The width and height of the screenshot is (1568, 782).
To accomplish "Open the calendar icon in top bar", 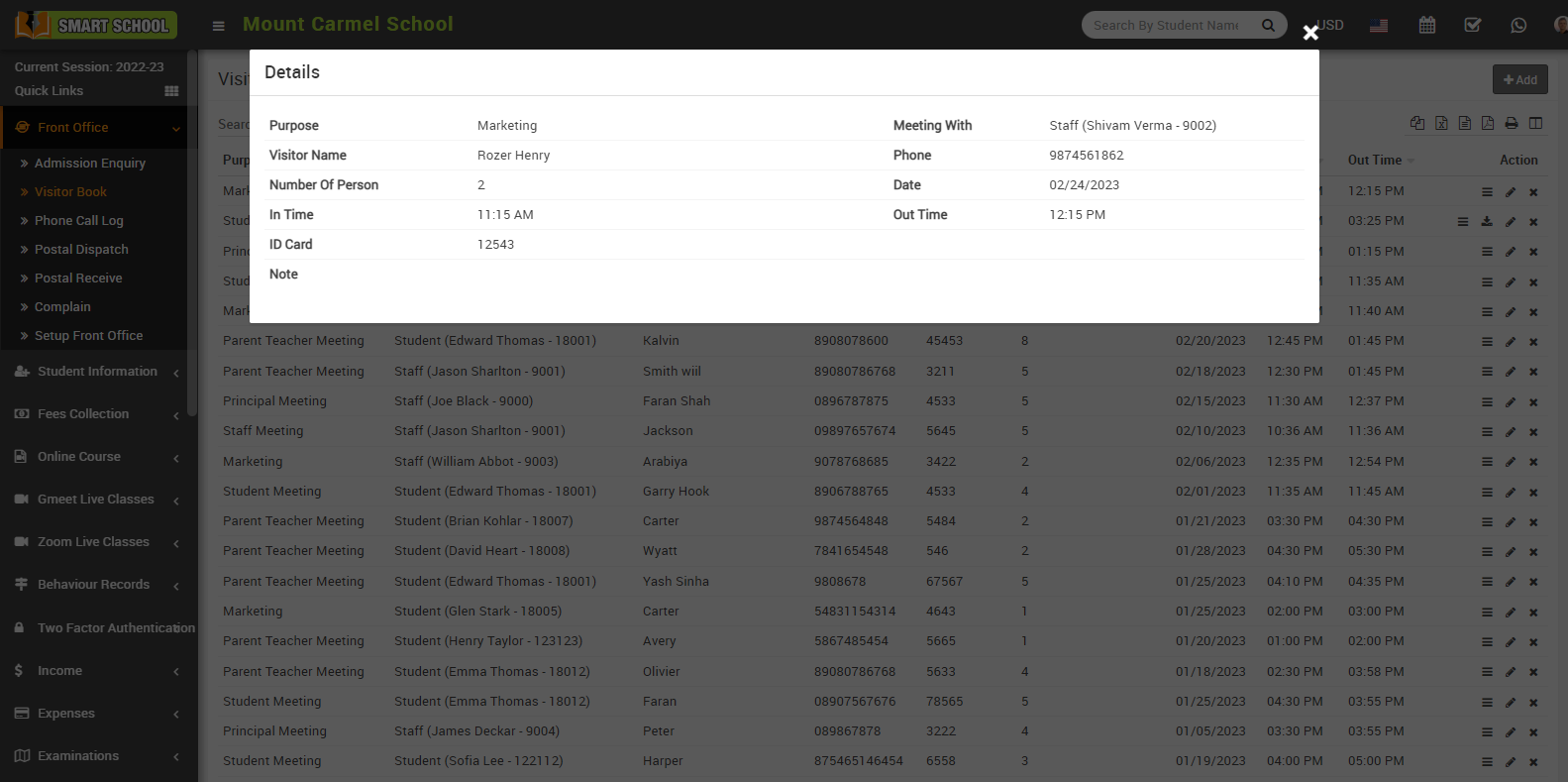I will click(1426, 25).
